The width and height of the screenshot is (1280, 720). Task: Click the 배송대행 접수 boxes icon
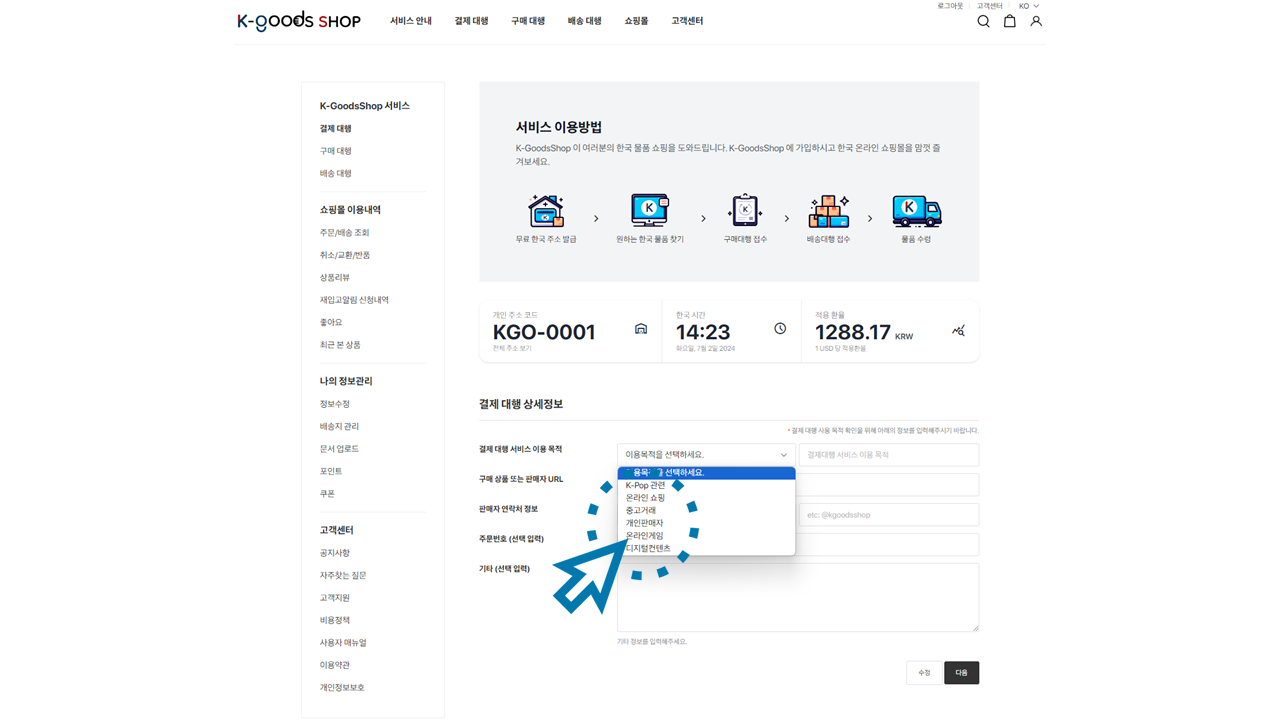click(828, 211)
